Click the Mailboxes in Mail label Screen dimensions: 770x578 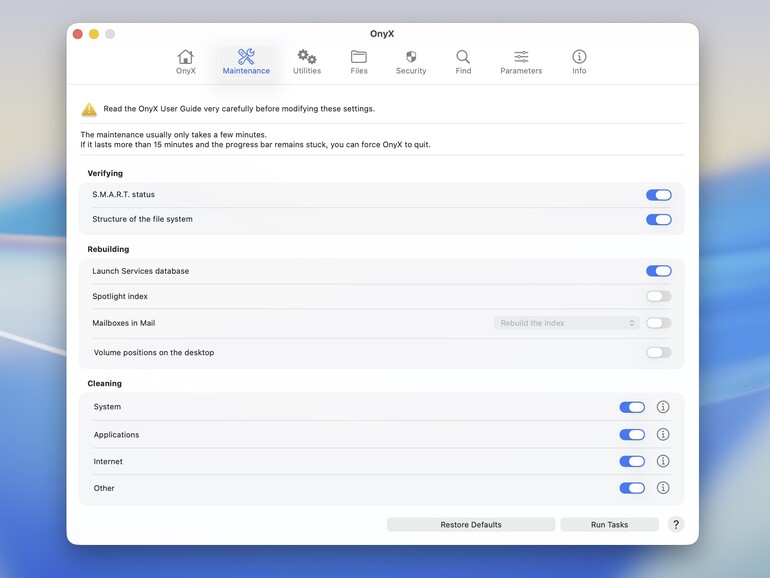pyautogui.click(x=124, y=323)
